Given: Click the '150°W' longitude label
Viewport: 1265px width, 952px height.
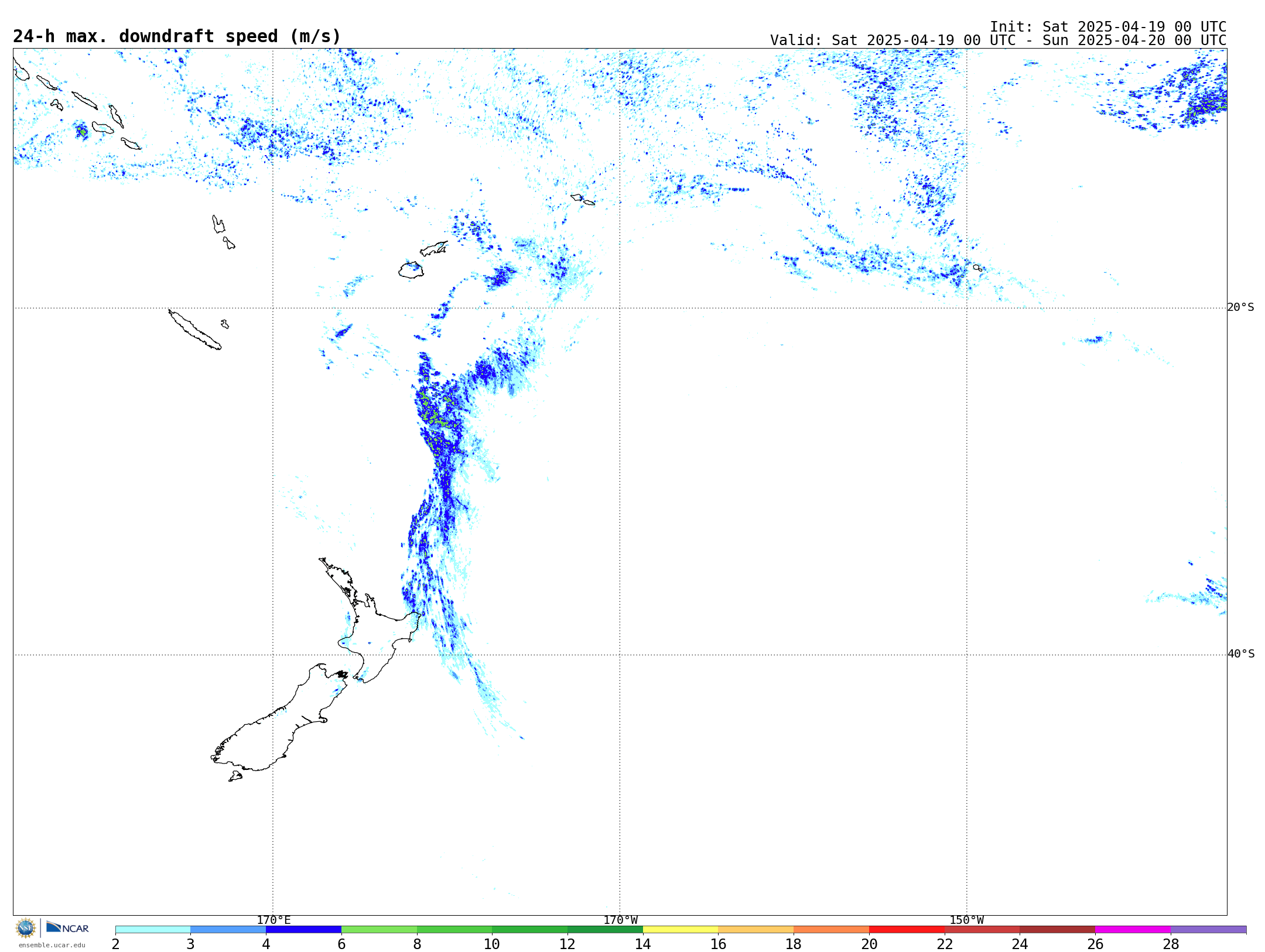Looking at the screenshot, I should [966, 920].
